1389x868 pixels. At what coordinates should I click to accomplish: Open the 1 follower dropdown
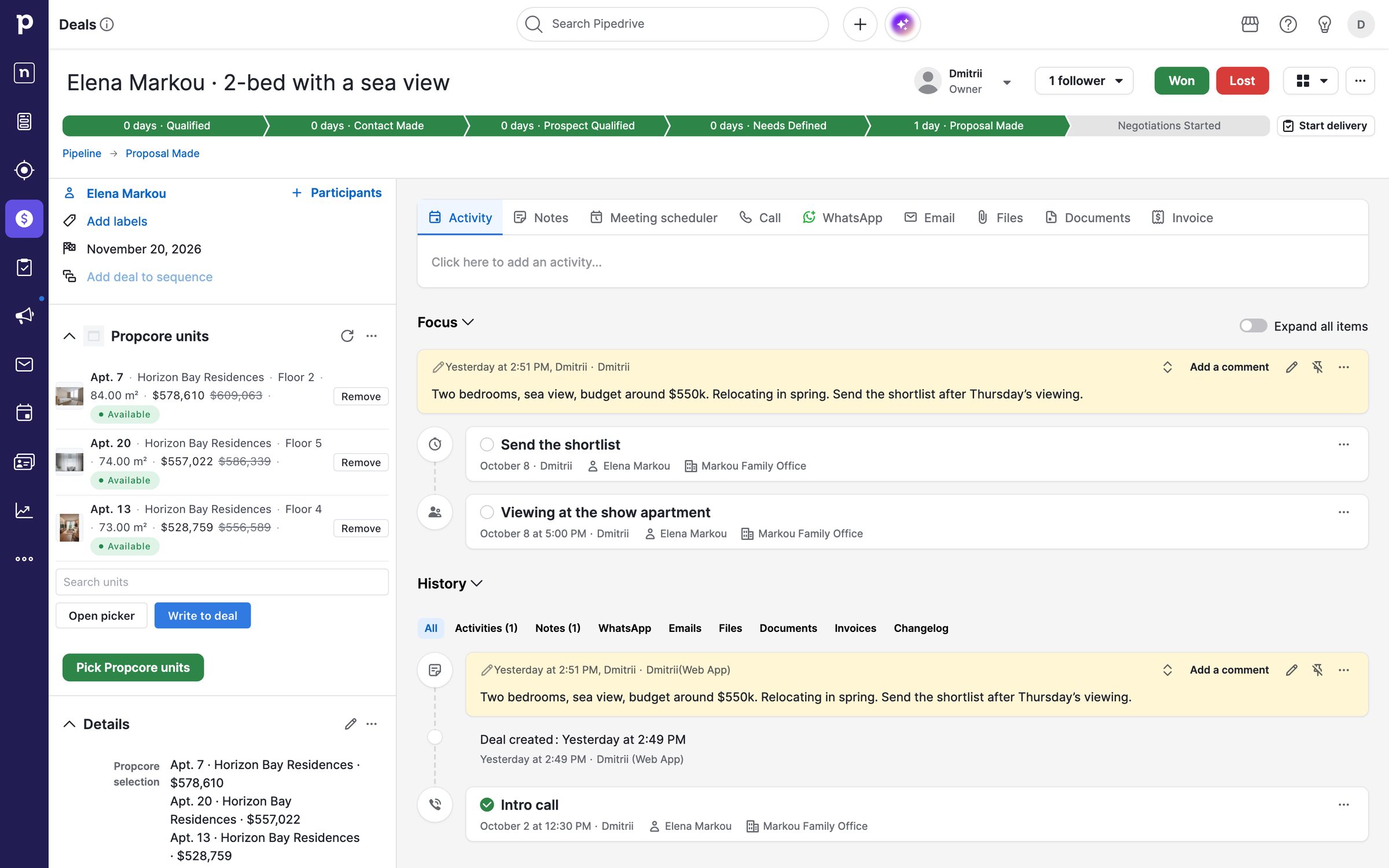click(1084, 81)
